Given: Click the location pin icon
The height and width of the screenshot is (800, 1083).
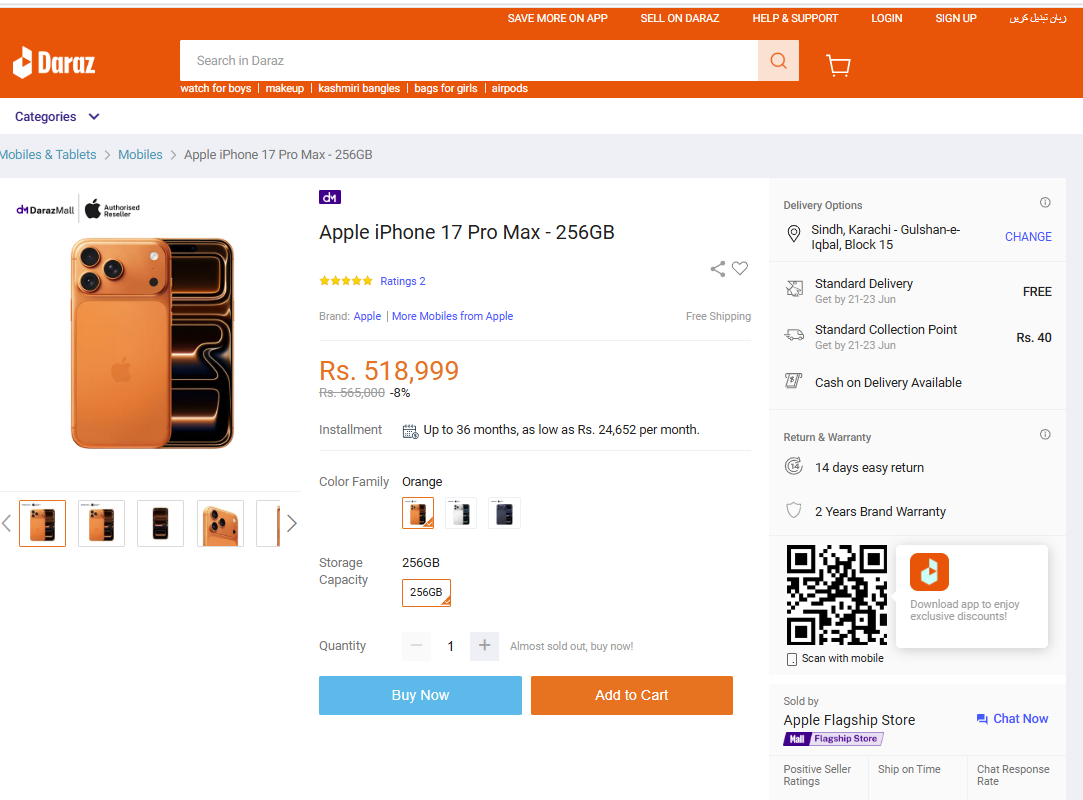Looking at the screenshot, I should click(794, 234).
